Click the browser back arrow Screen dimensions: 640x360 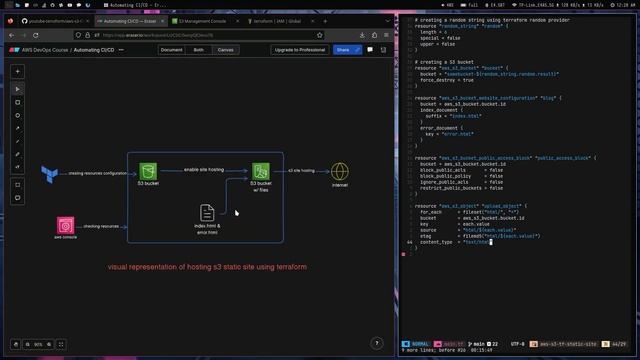[11, 35]
